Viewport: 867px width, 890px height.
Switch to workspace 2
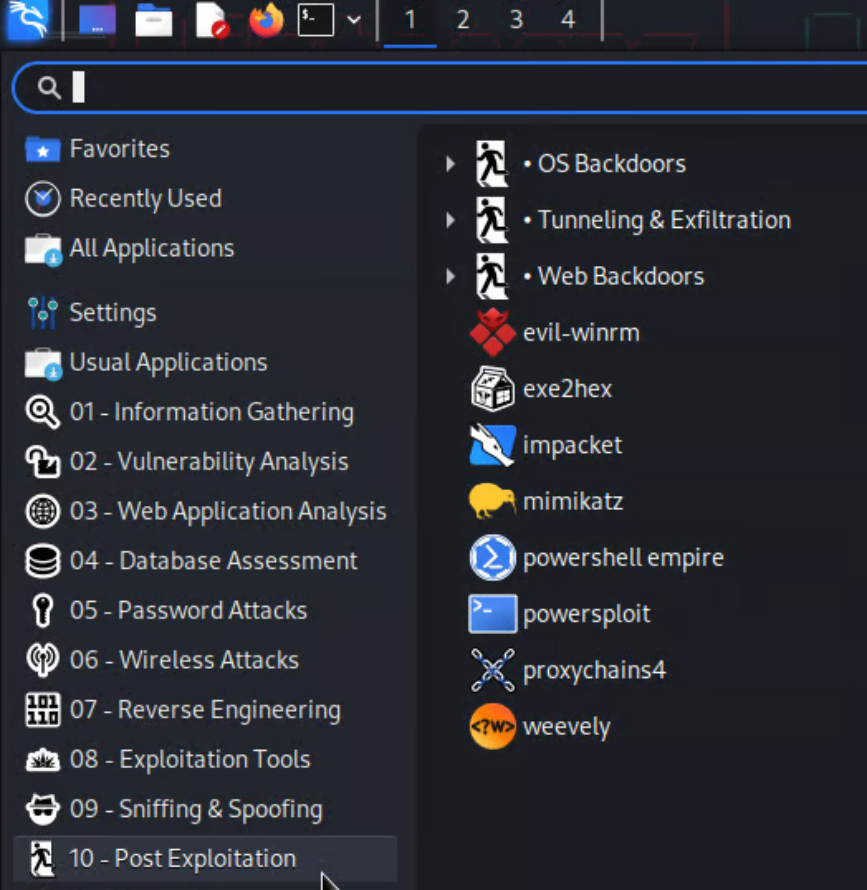coord(462,20)
